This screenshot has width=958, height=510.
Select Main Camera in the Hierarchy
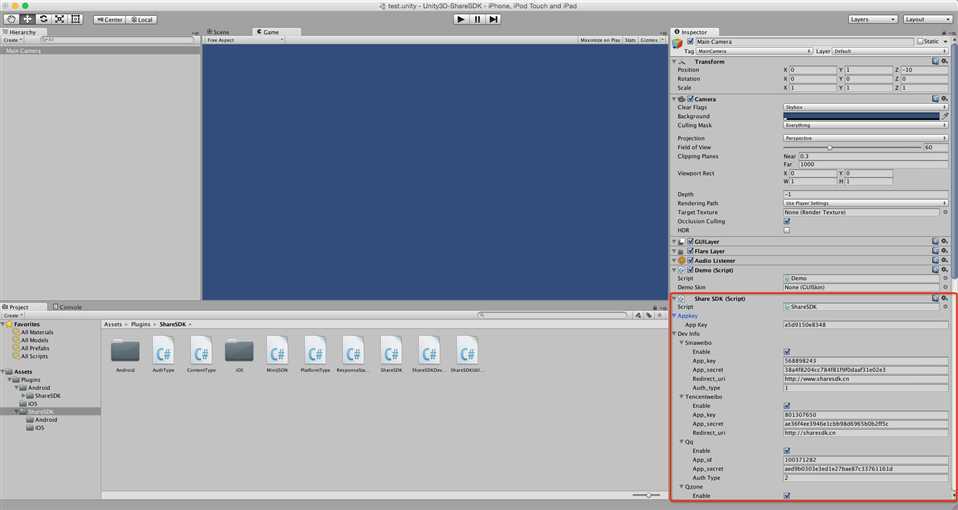(x=100, y=51)
